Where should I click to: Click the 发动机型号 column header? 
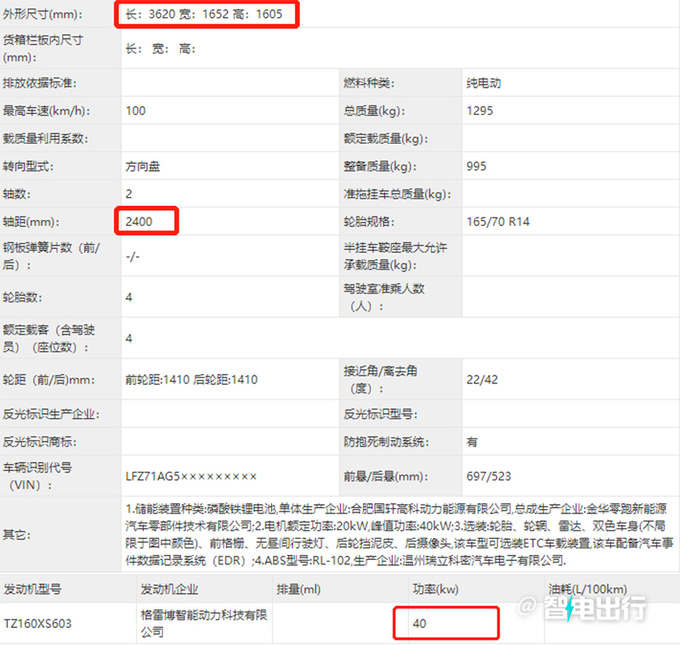tap(33, 589)
